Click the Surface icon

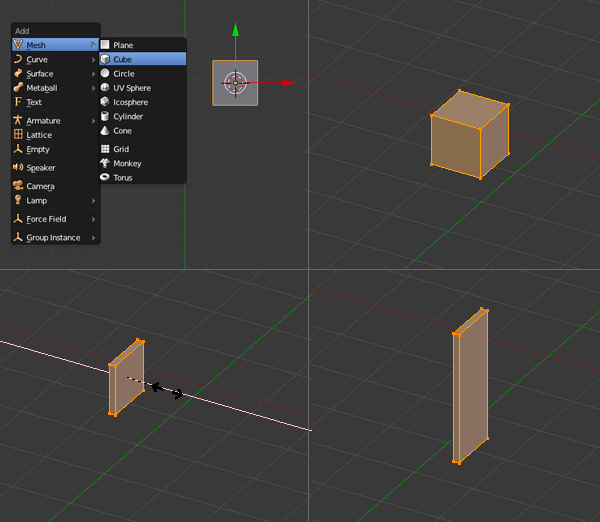[18, 73]
